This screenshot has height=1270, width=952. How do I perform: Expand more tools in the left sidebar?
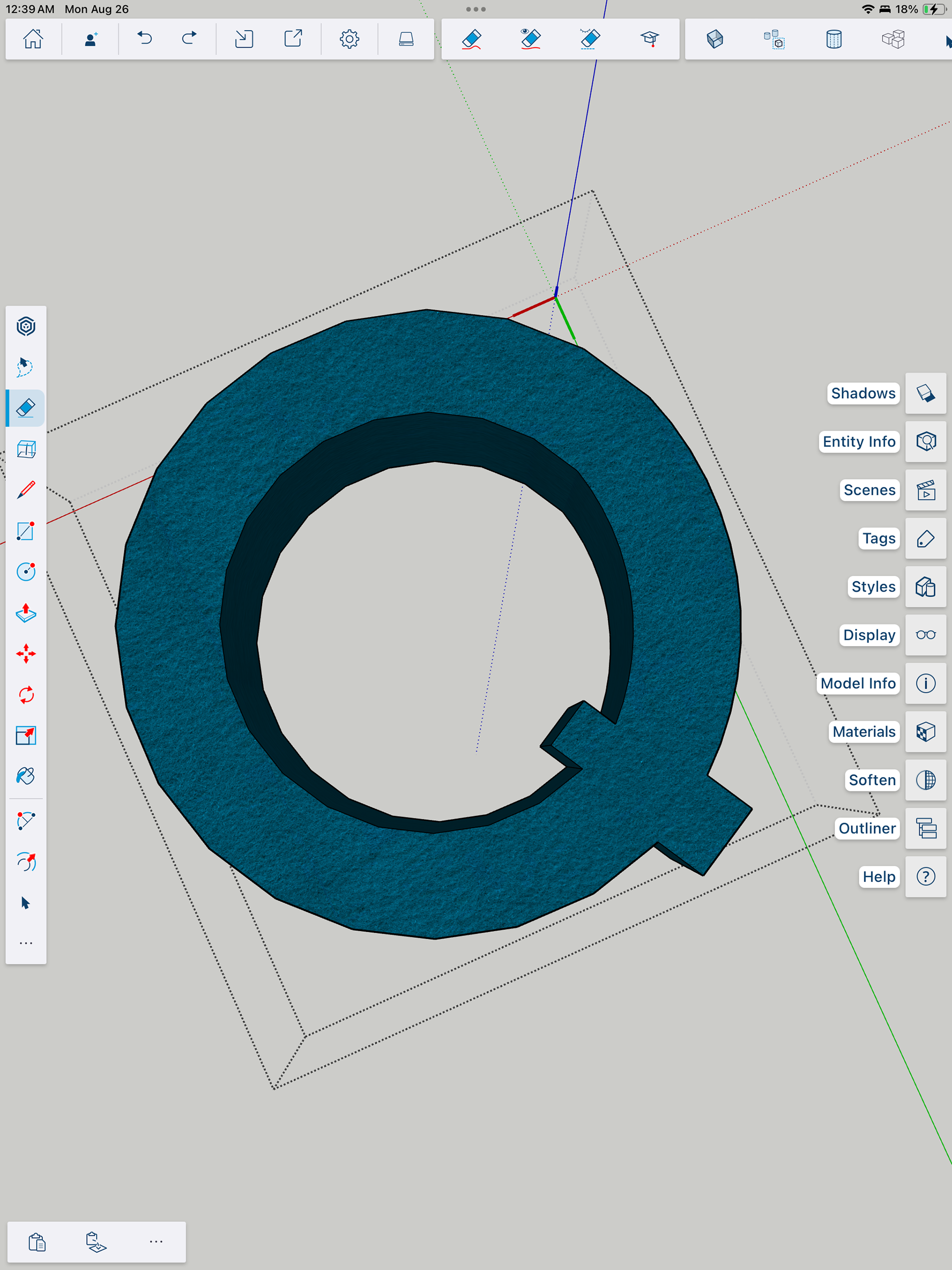26,943
